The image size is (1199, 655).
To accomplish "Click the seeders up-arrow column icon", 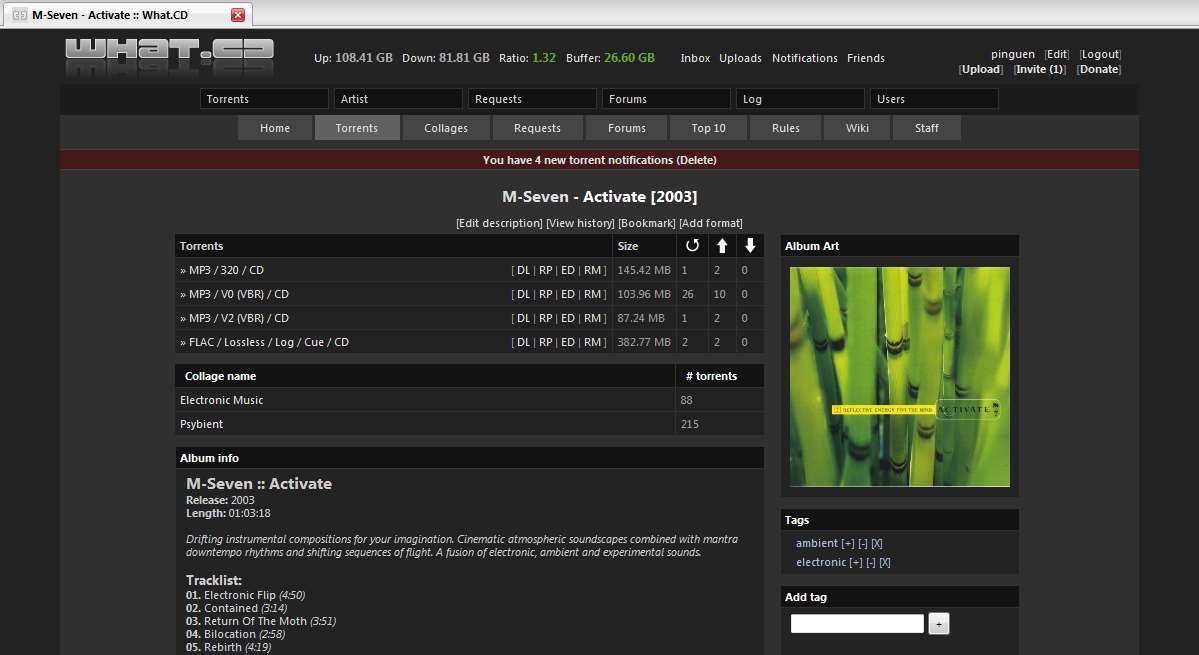I will [722, 245].
